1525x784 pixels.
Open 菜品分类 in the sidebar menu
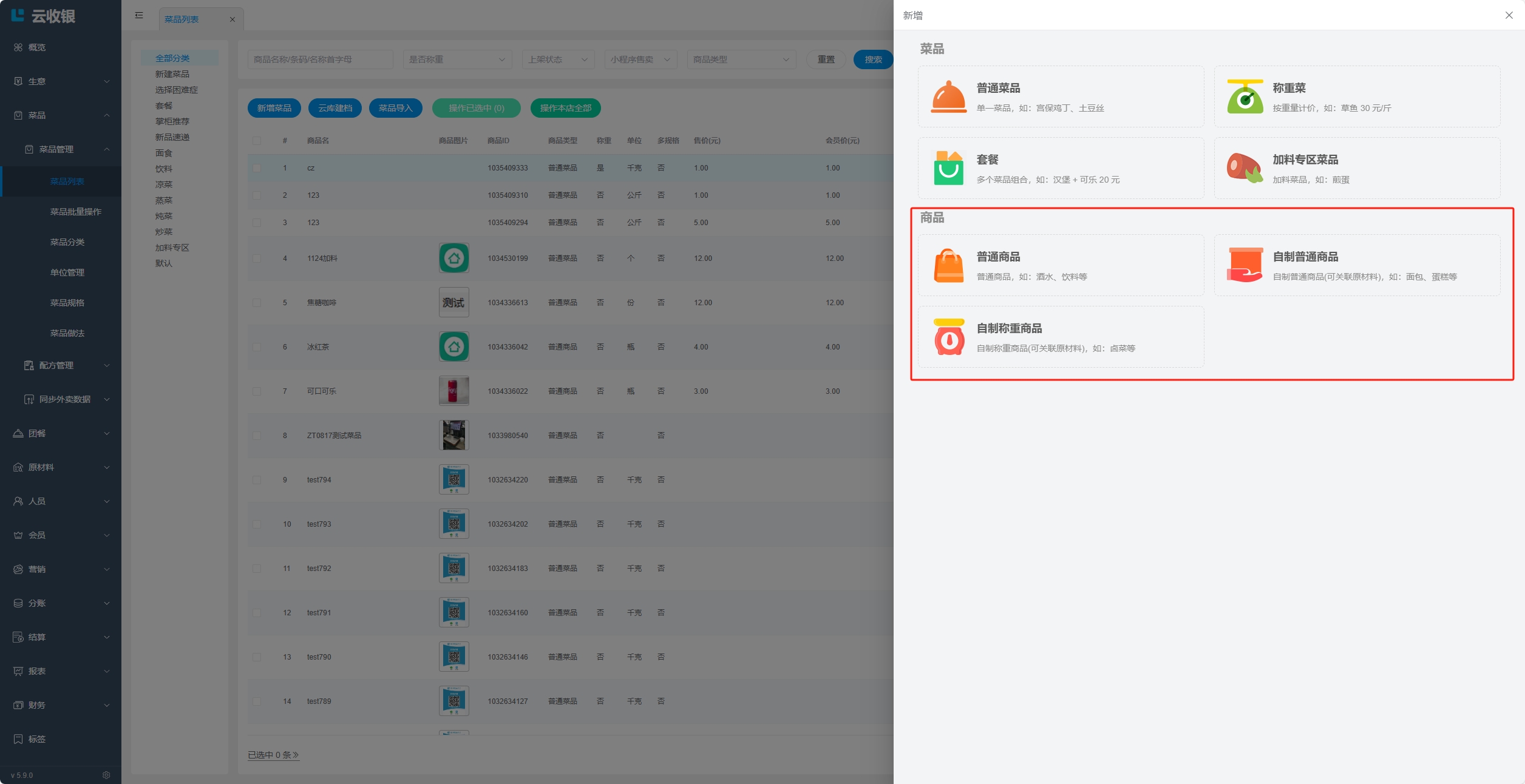67,242
